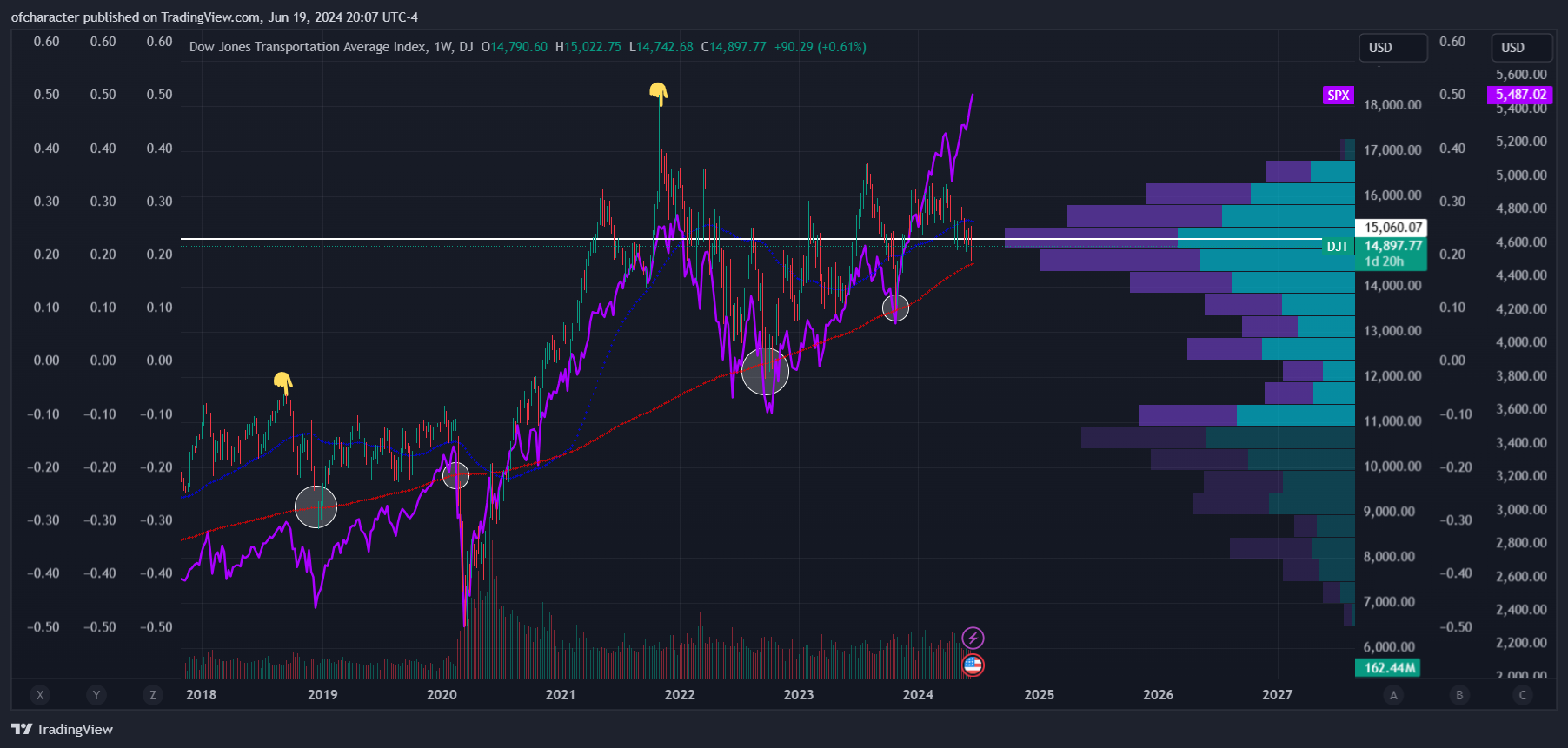
Task: Click the large circle marker drawn in late 2022
Action: pos(765,371)
